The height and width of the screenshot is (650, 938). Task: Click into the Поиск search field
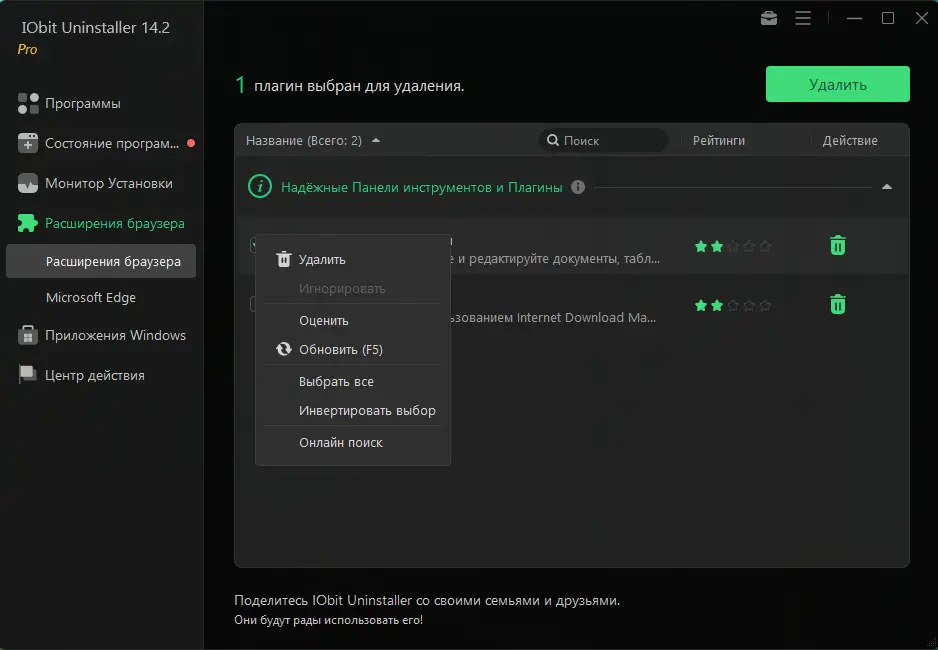[610, 141]
